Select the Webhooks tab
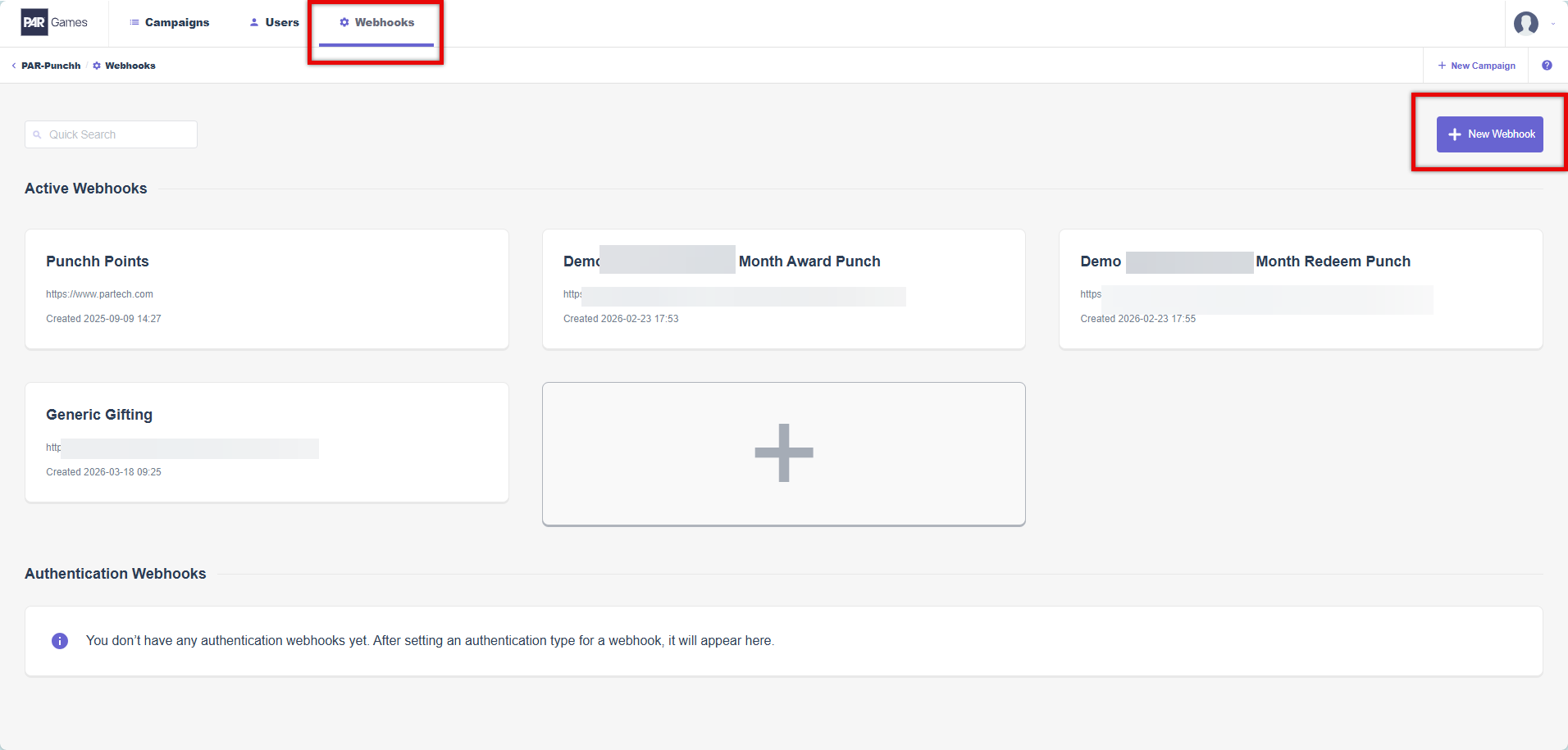 tap(376, 22)
